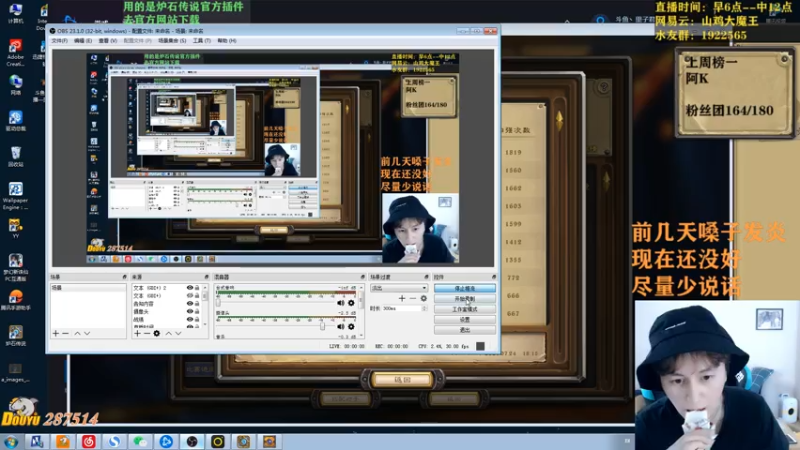The height and width of the screenshot is (450, 800).
Task: Toggle visibility of 文本 (GDI+) 2 source
Action: pos(190,288)
